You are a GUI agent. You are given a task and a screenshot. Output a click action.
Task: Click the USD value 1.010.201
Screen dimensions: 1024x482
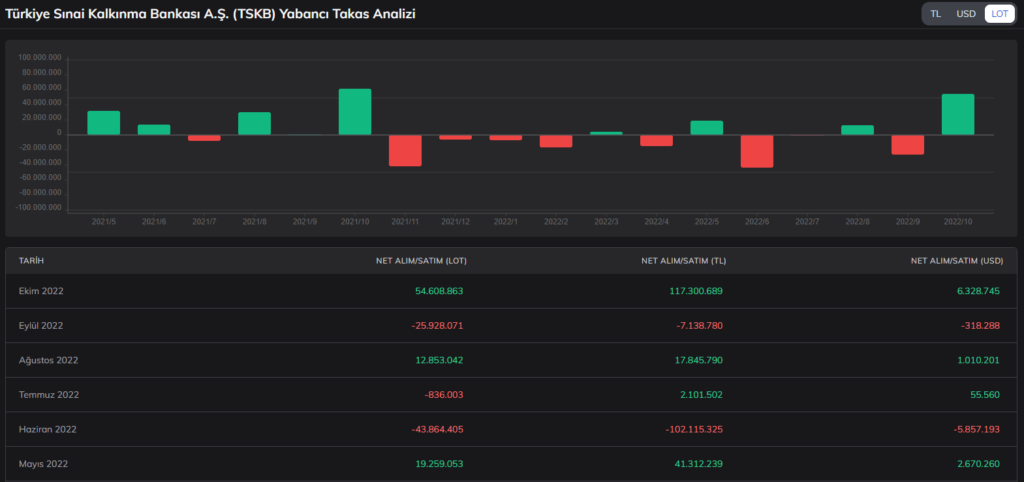[979, 360]
